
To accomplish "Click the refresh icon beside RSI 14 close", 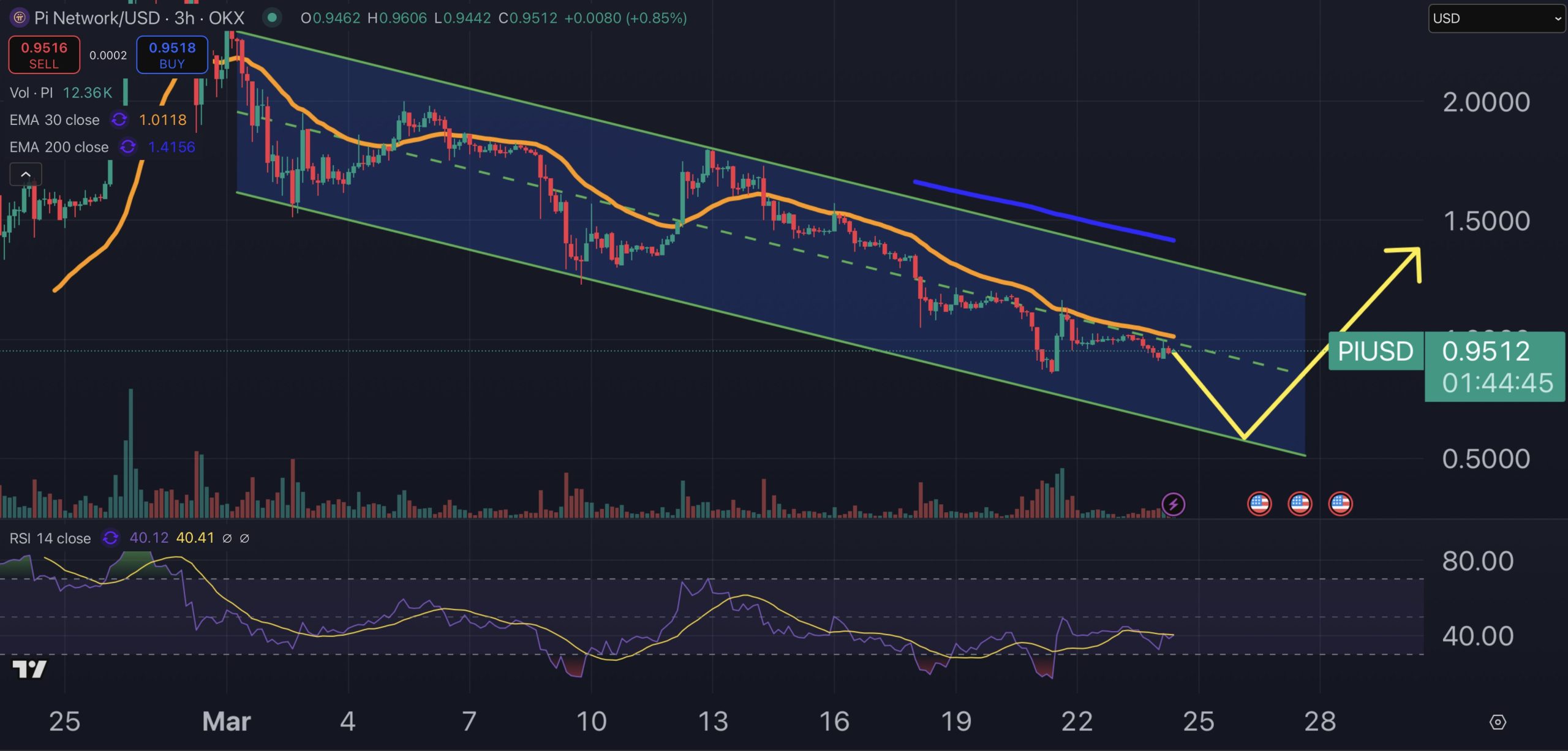I will click(x=109, y=538).
